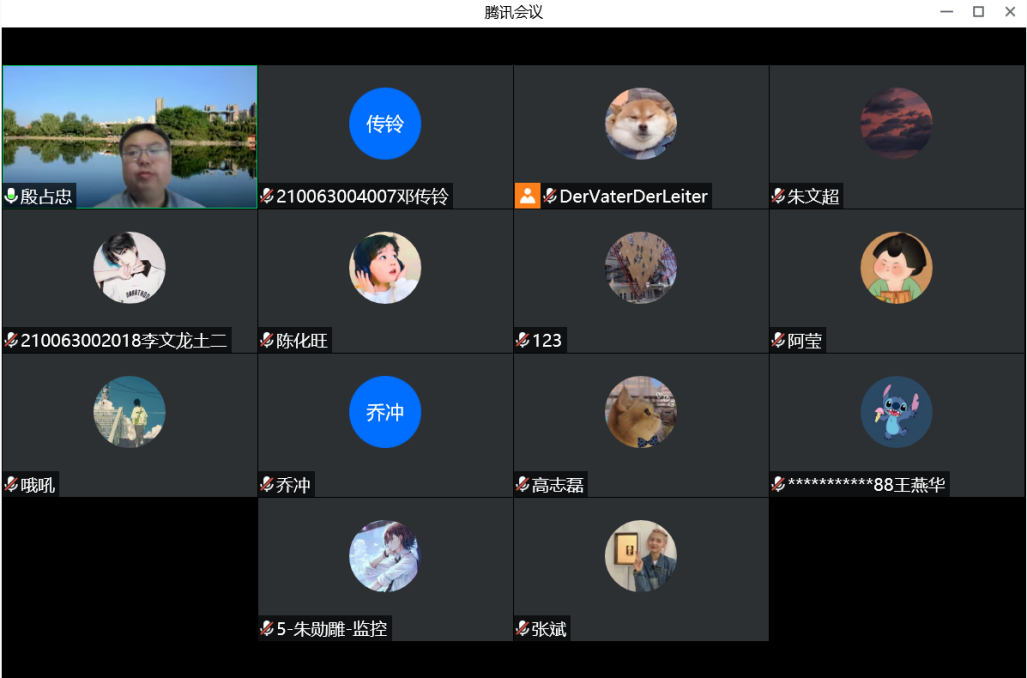Screen dimensions: 1027x678
Task: Click the blue 乔冲 avatar circle
Action: coord(385,412)
